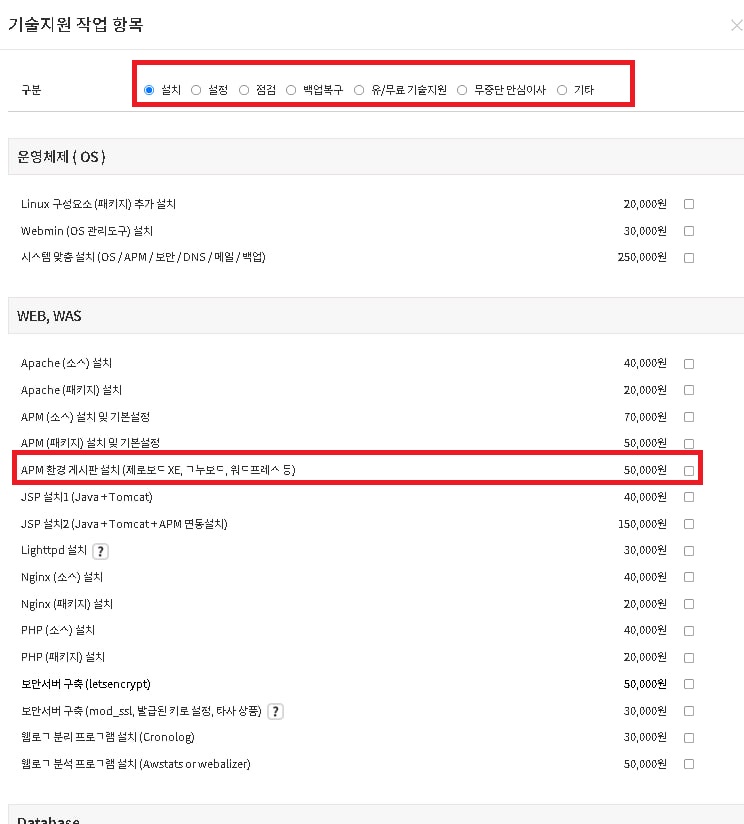Tick the Cronolog 웹로그 분리 checkbox

689,737
